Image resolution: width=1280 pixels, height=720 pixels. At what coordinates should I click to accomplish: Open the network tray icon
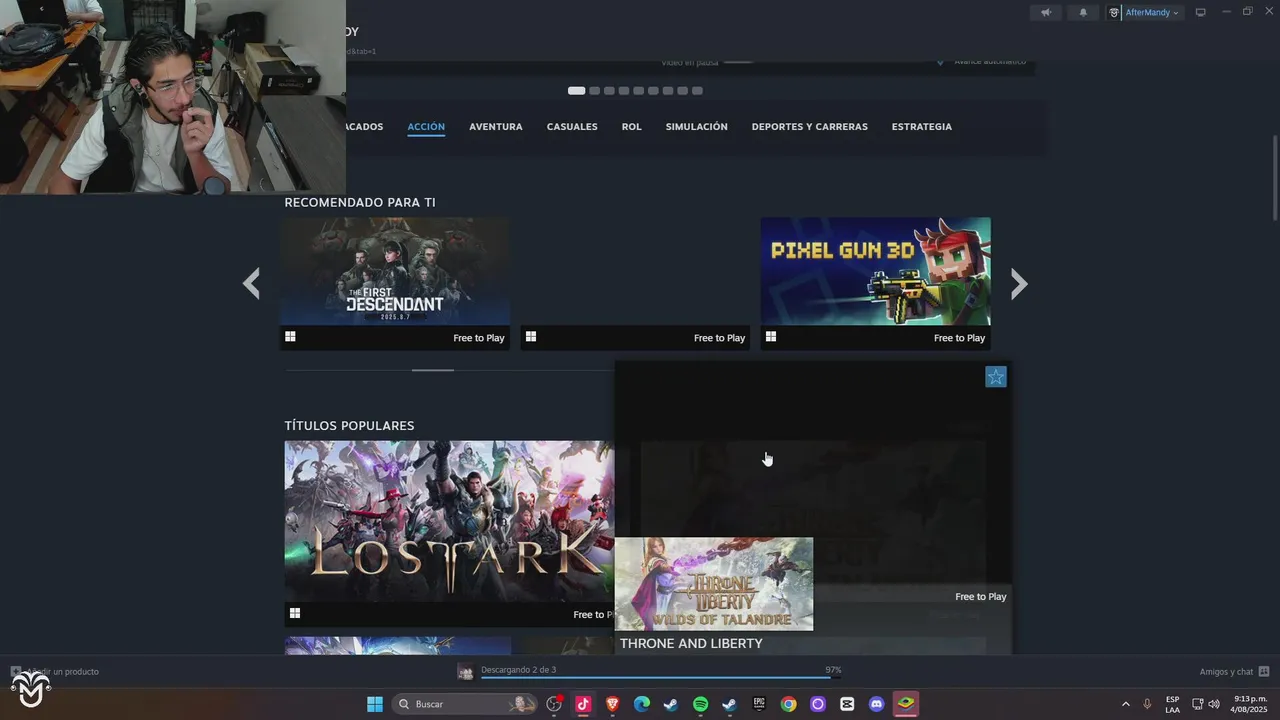[x=1198, y=704]
